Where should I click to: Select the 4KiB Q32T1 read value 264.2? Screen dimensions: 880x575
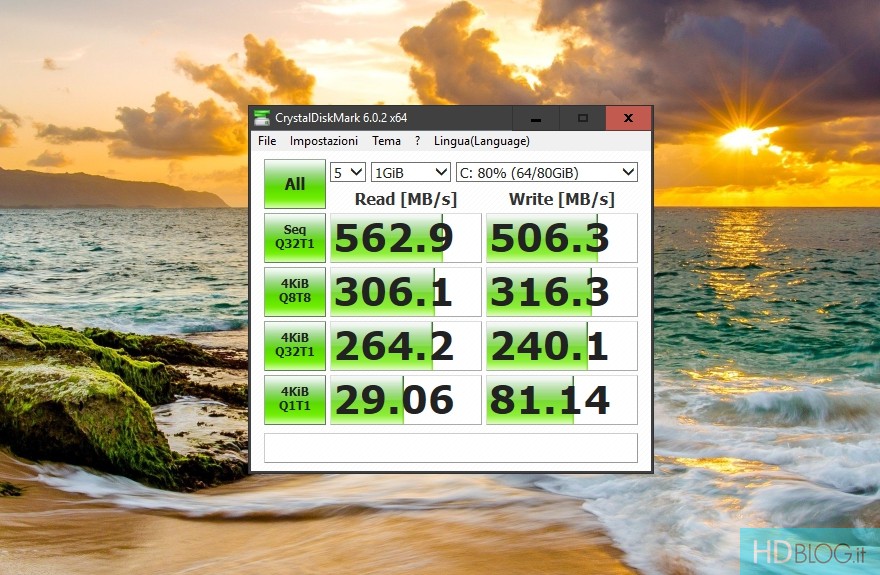click(x=406, y=345)
